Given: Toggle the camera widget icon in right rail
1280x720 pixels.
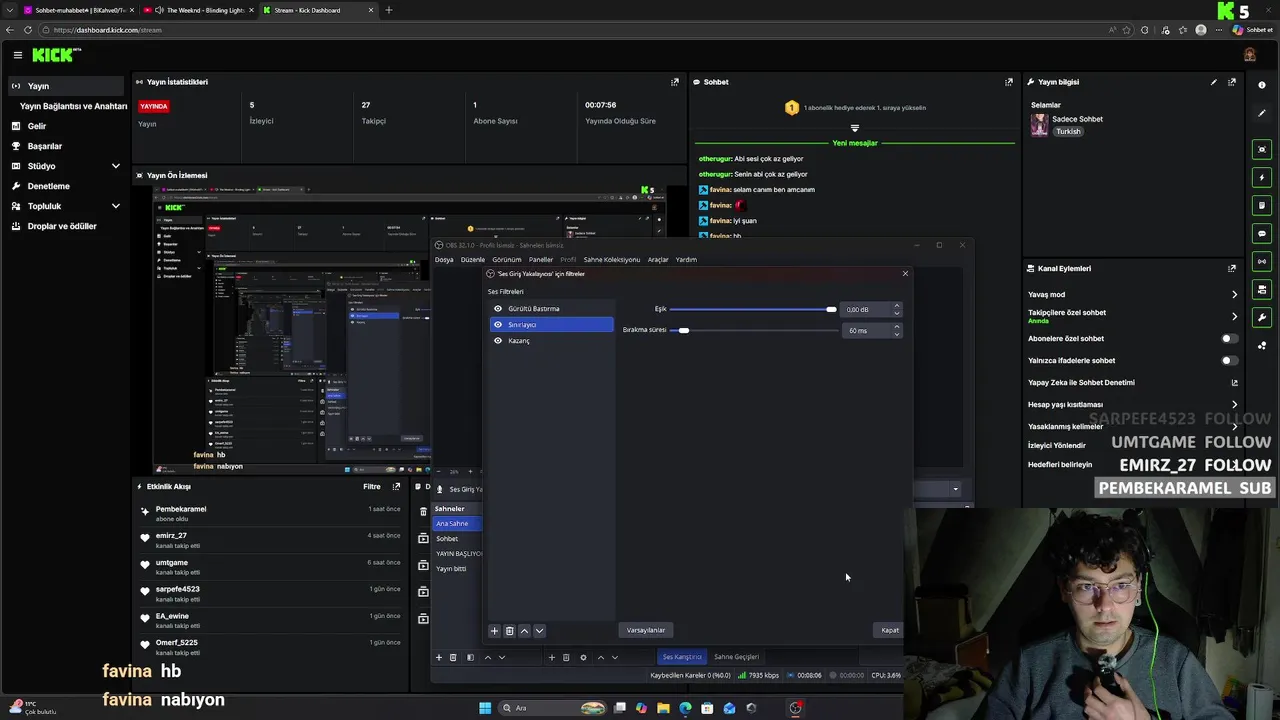Looking at the screenshot, I should point(1262,289).
